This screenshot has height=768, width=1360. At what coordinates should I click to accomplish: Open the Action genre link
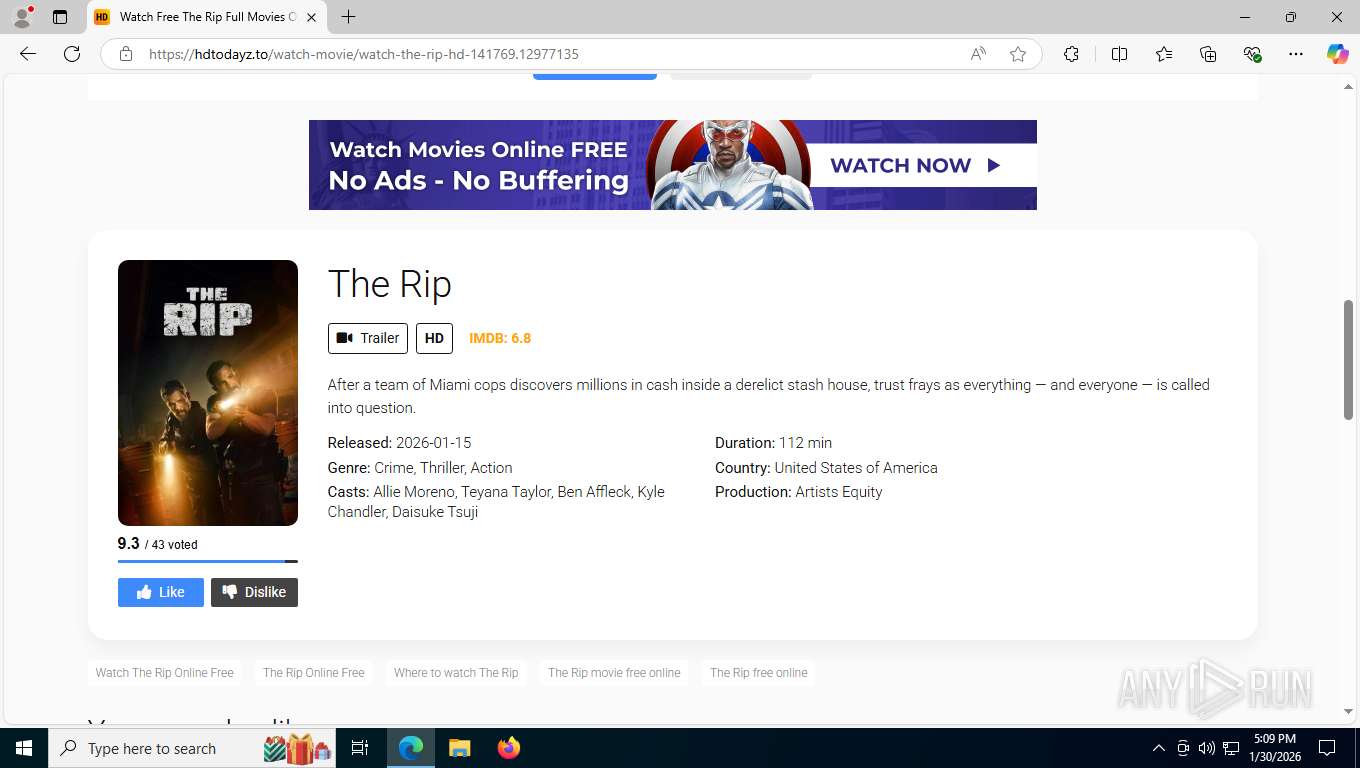click(491, 468)
